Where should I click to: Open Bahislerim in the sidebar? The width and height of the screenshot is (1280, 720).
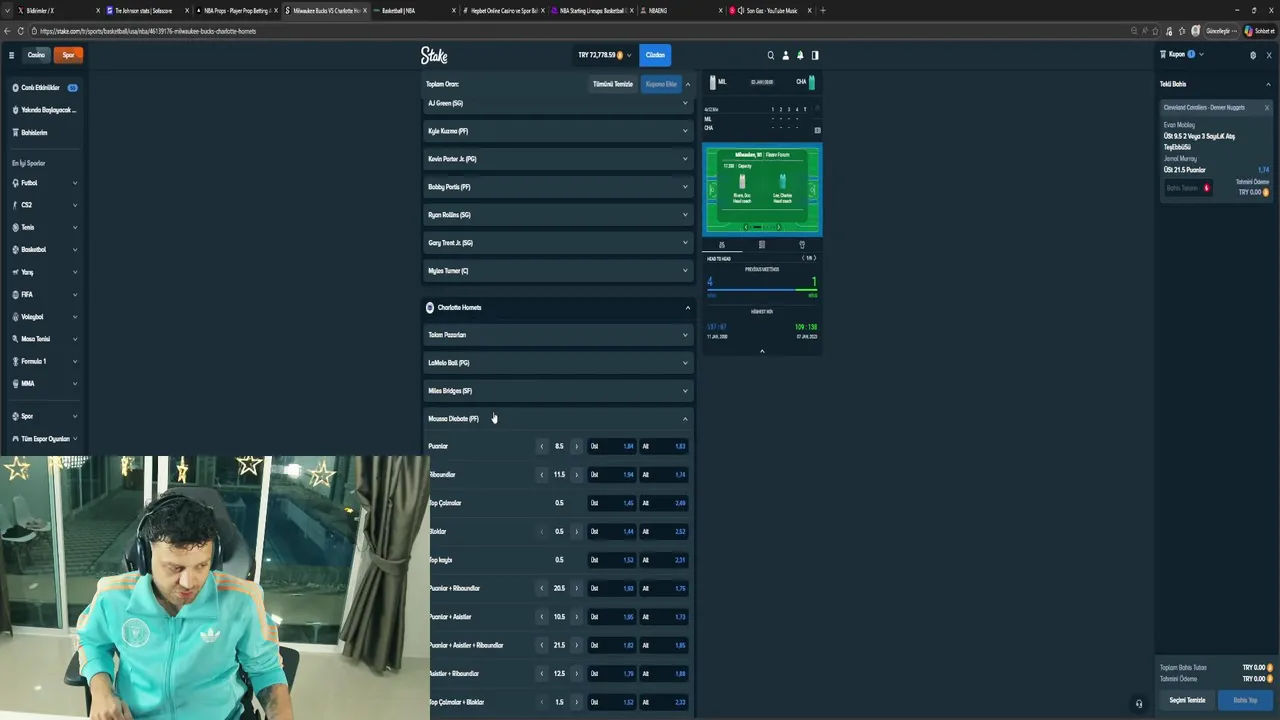[43, 132]
